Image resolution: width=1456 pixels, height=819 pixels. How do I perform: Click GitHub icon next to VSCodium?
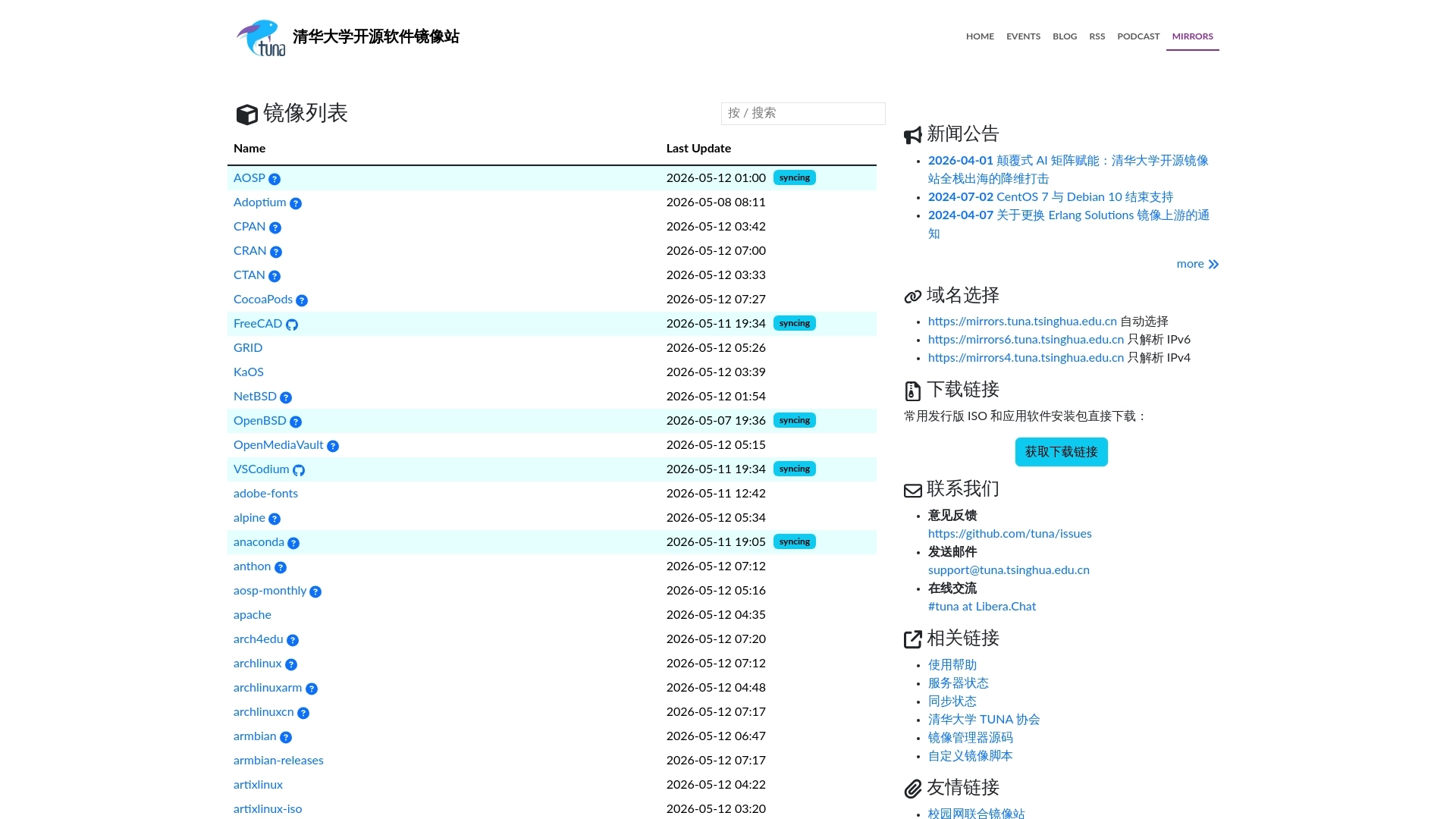[x=299, y=470]
